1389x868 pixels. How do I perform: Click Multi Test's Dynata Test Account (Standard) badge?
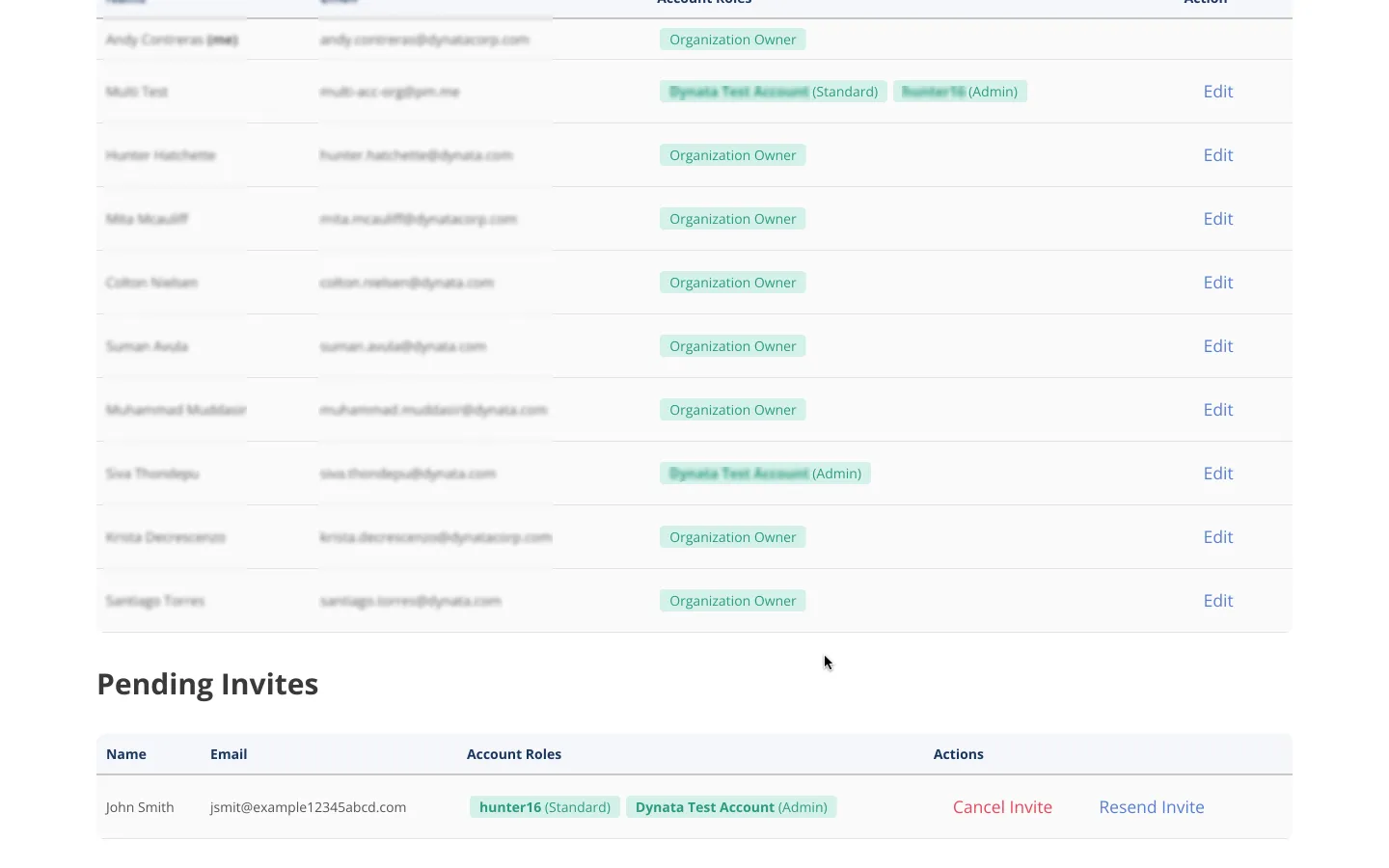(773, 92)
